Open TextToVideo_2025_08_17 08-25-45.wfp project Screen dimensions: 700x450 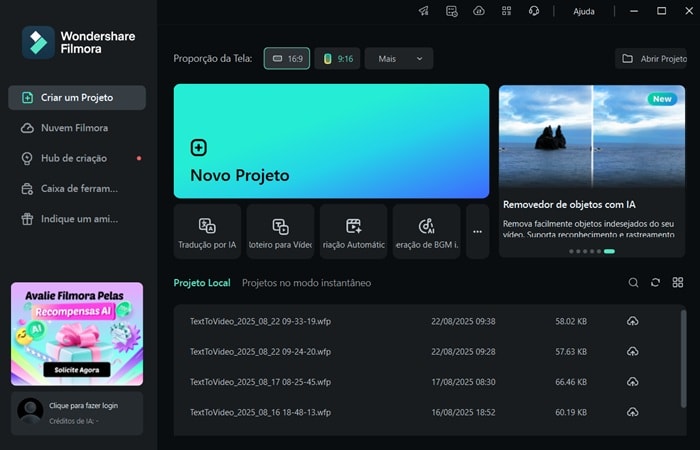coord(260,382)
